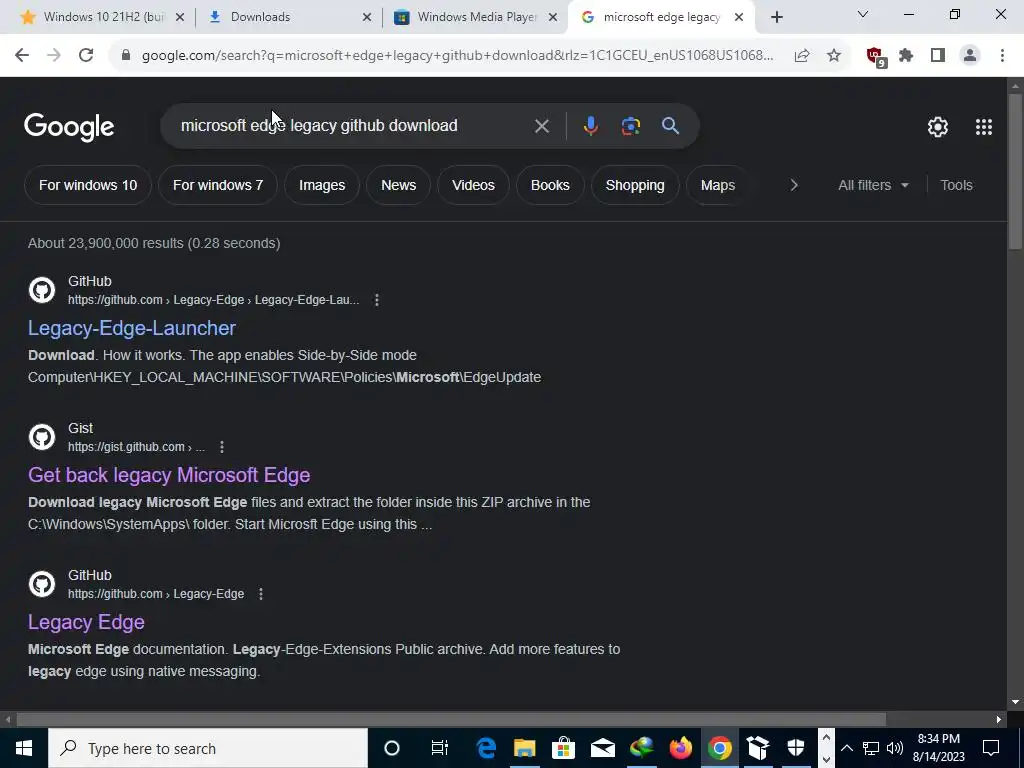Show hidden system tray icons
This screenshot has width=1024, height=768.
(x=846, y=748)
